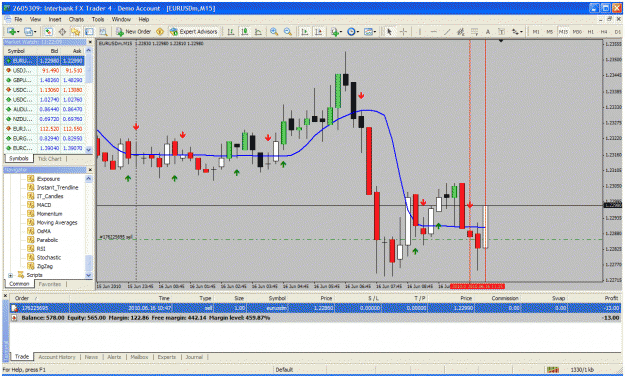The width and height of the screenshot is (625, 376).
Task: Select the M15 timeframe button
Action: pos(563,31)
